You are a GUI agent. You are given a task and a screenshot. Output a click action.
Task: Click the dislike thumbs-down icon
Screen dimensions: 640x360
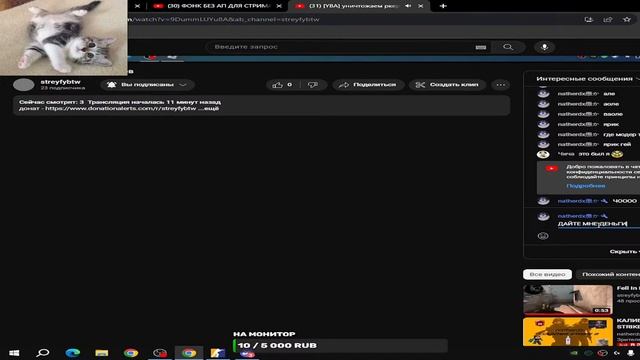(x=313, y=84)
